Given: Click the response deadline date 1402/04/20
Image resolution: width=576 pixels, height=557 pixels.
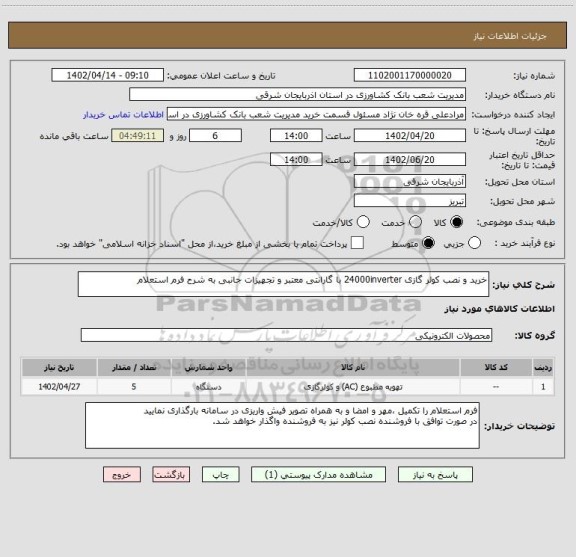Looking at the screenshot, I should tap(410, 136).
